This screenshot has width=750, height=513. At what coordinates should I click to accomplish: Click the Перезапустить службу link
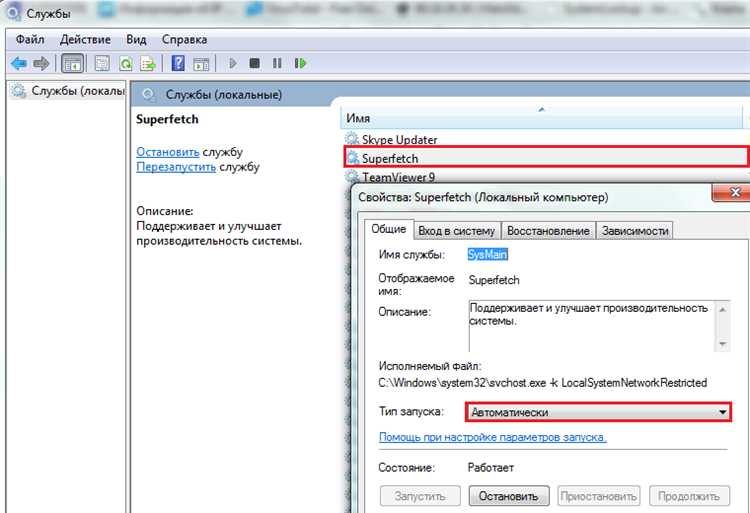(176, 167)
